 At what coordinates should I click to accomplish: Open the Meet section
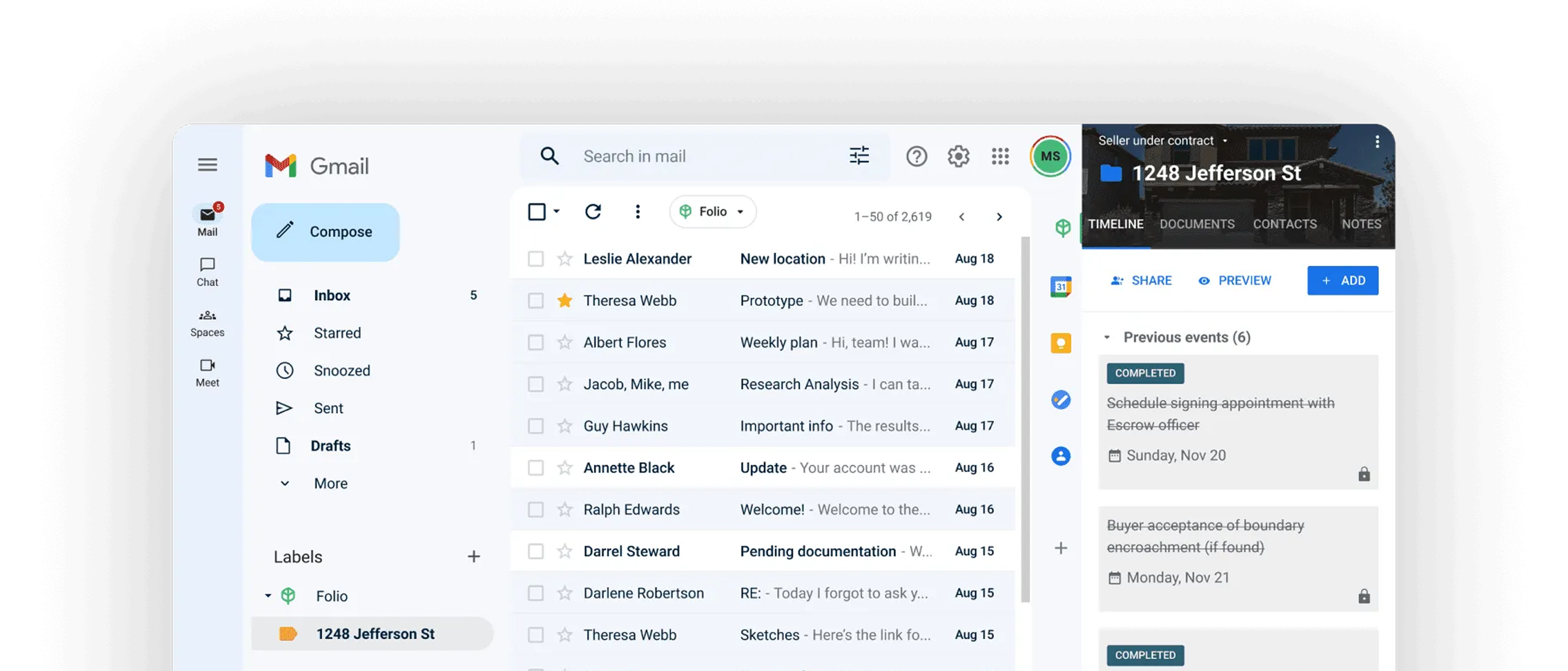(x=207, y=373)
